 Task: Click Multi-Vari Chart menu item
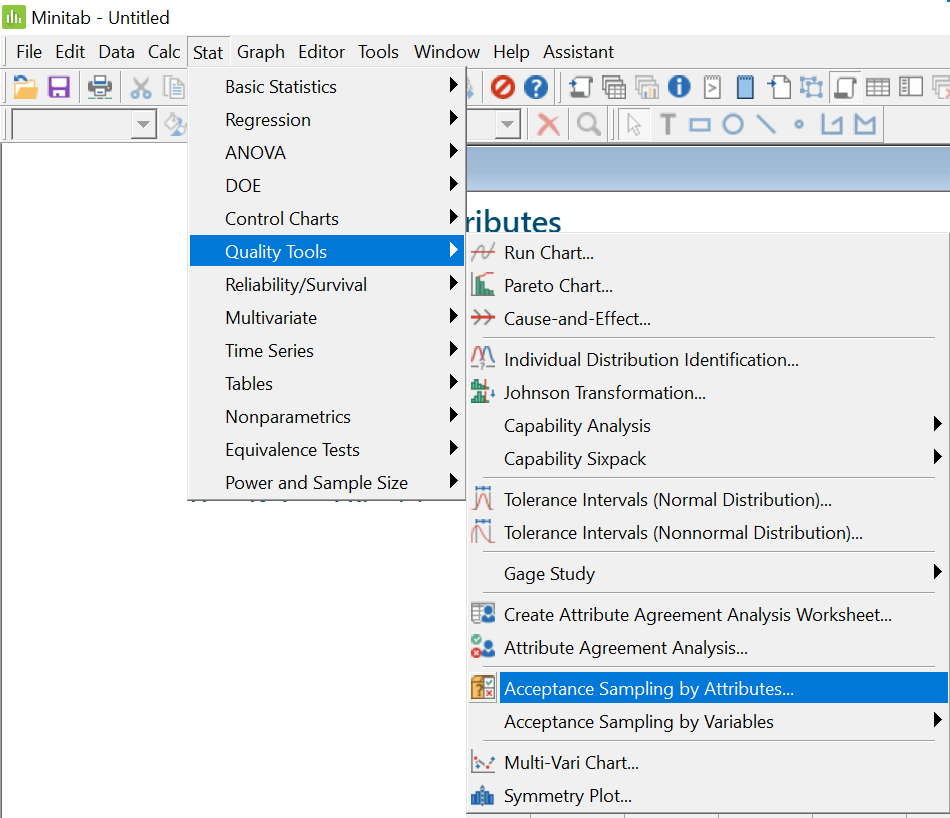(x=571, y=763)
